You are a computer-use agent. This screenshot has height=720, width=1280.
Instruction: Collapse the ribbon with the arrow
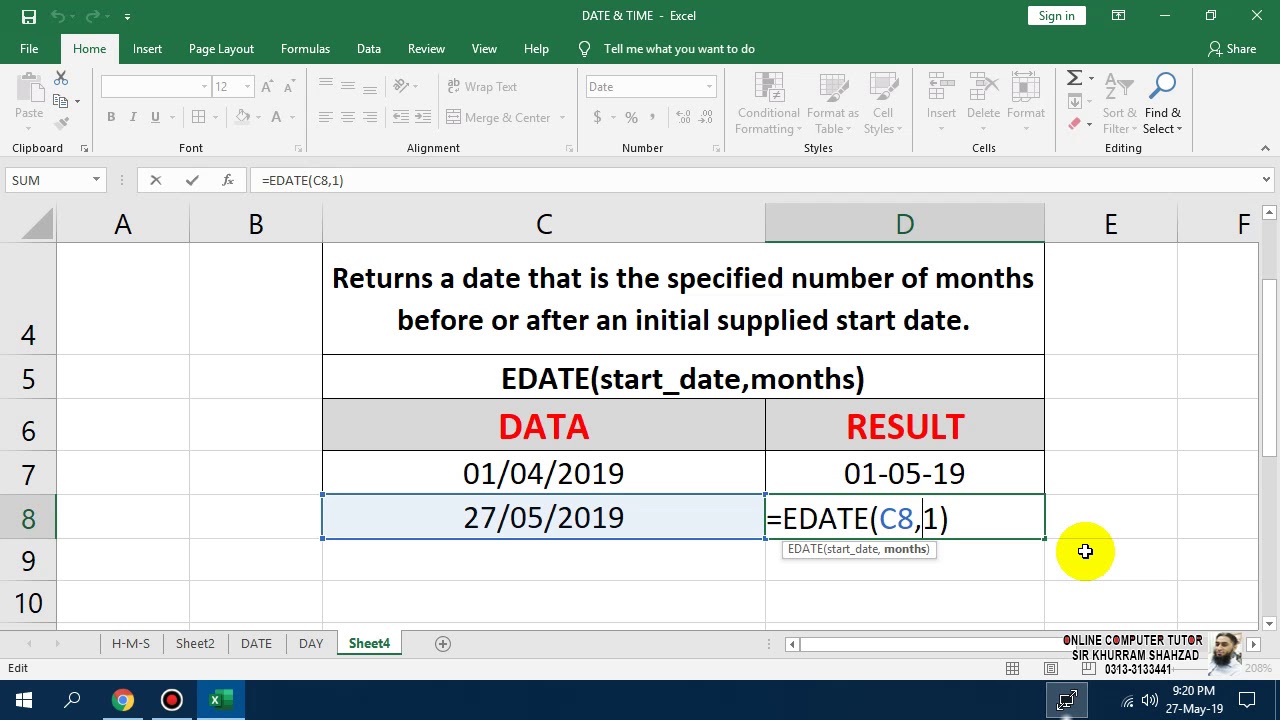click(x=1265, y=148)
